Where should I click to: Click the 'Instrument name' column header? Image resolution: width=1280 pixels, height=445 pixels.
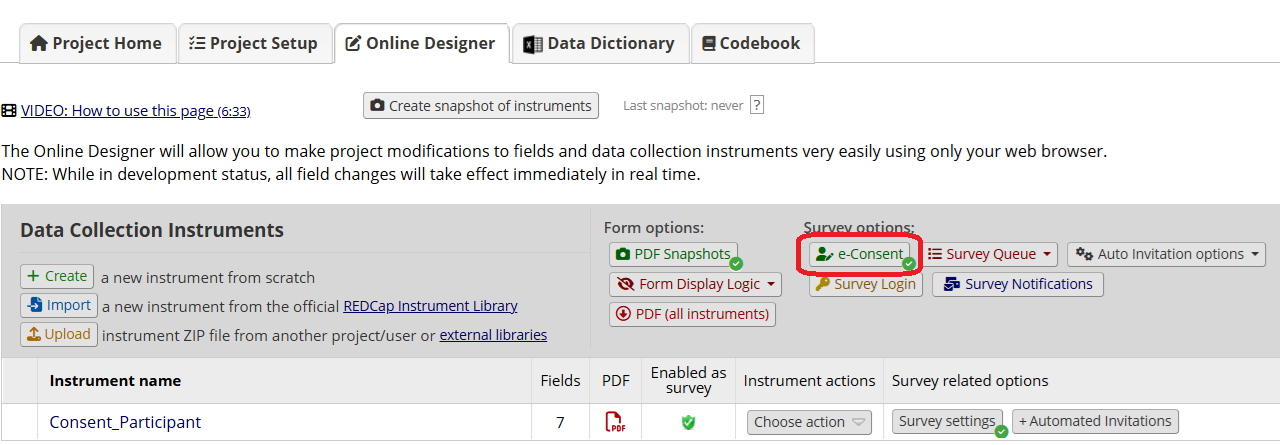pyautogui.click(x=115, y=380)
